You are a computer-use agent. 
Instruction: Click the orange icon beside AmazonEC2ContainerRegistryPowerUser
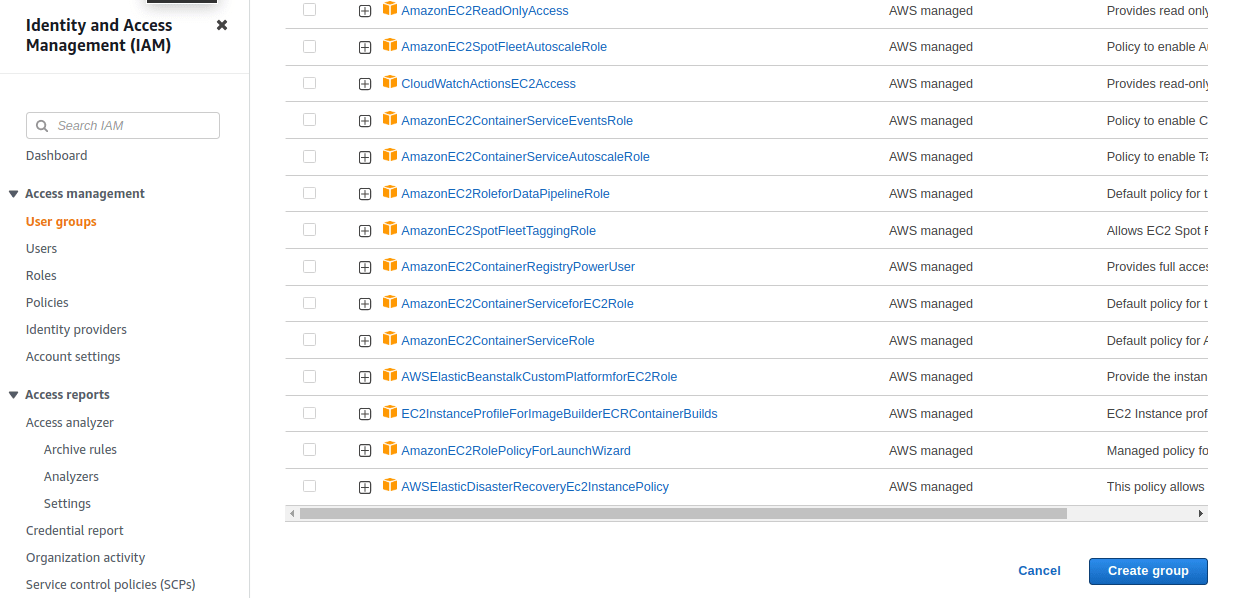pyautogui.click(x=390, y=266)
